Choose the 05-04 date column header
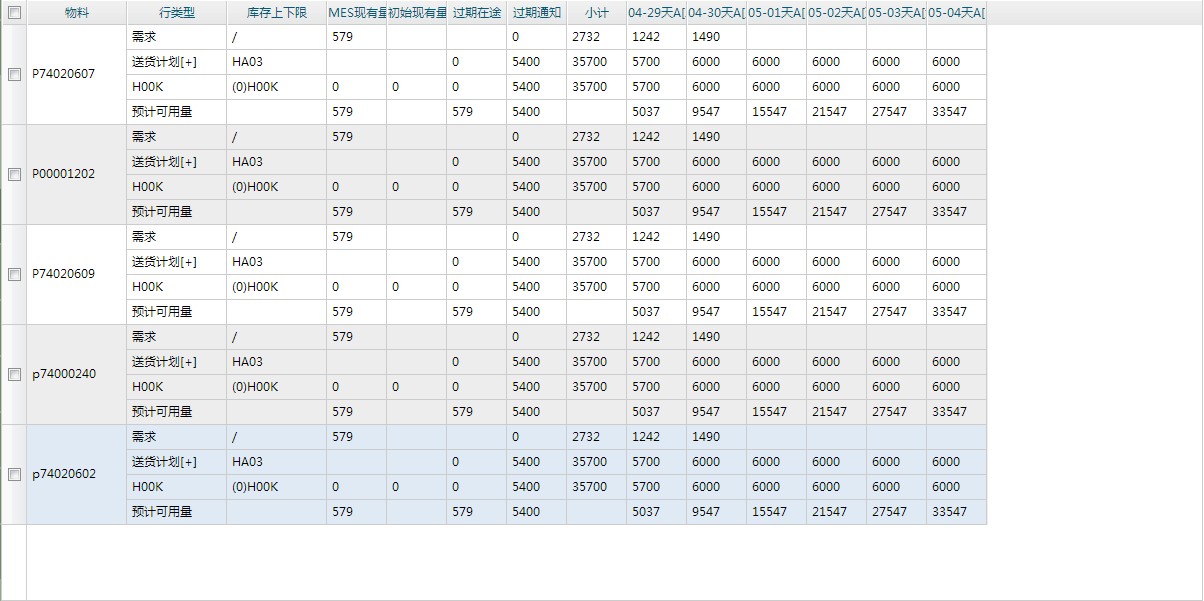The width and height of the screenshot is (1204, 601). pyautogui.click(x=956, y=13)
